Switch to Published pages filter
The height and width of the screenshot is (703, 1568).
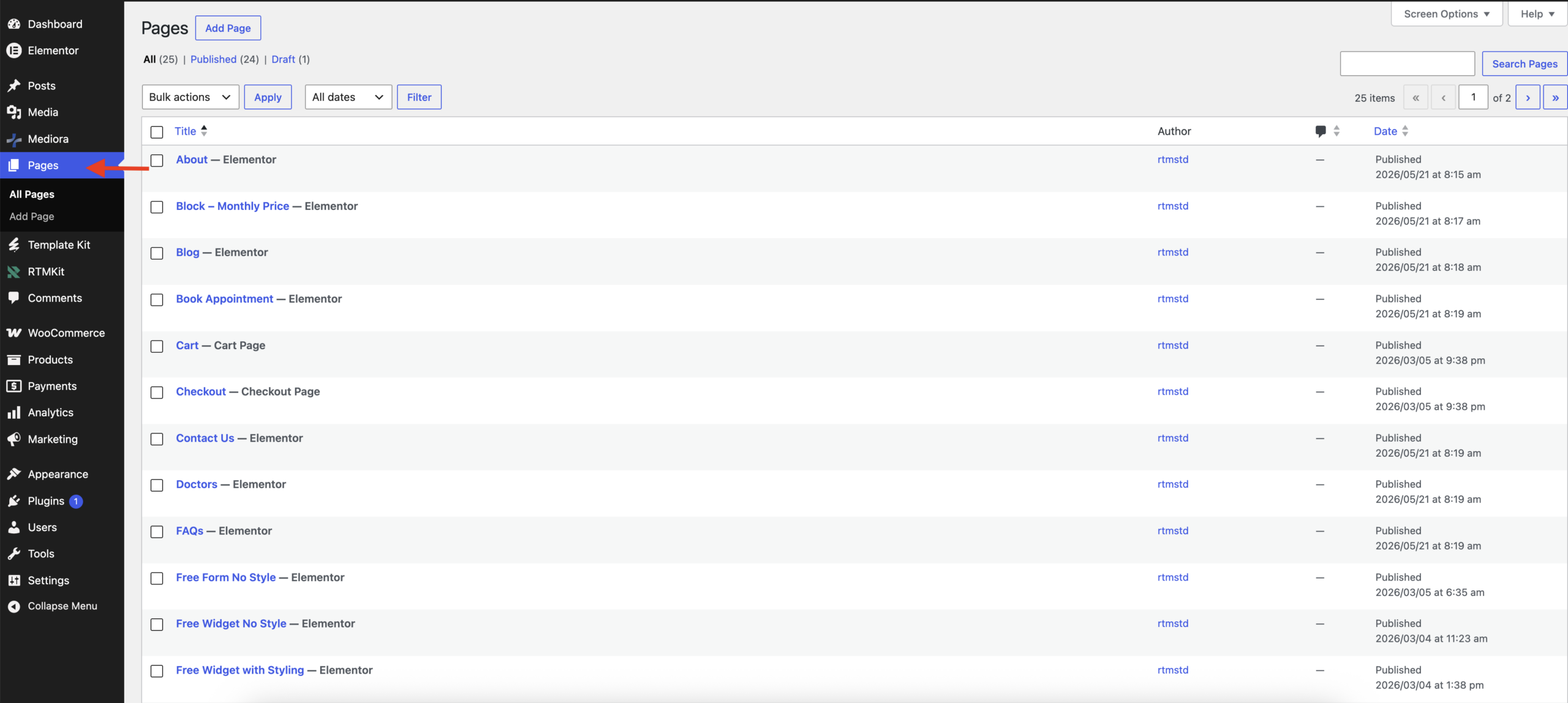[213, 59]
